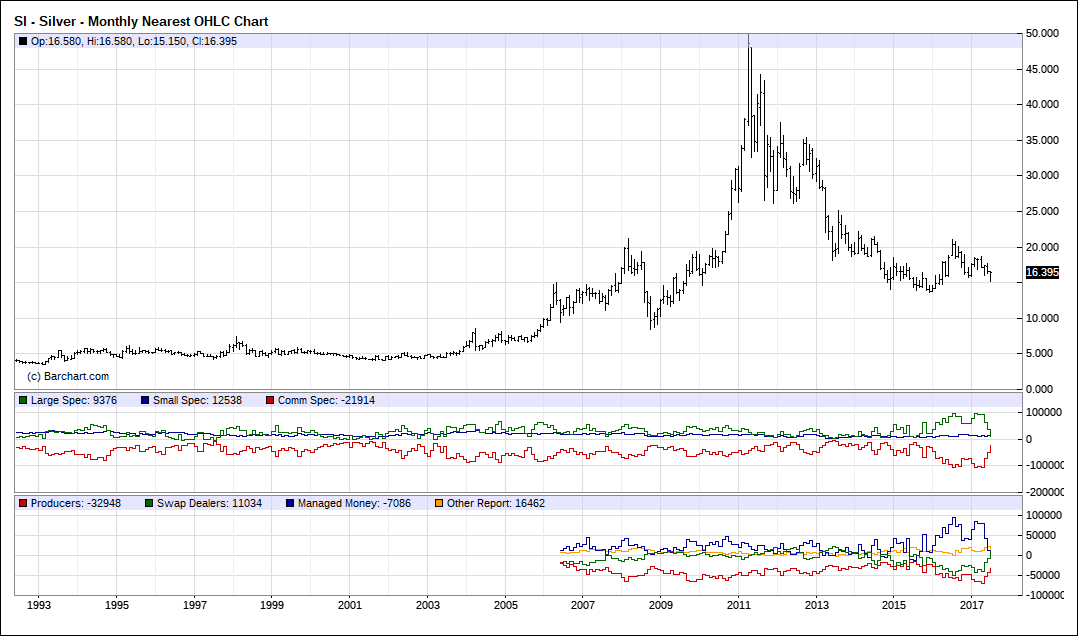Viewport: 1078px width, 636px height.
Task: Click the green Large Spec legend square
Action: [23, 400]
